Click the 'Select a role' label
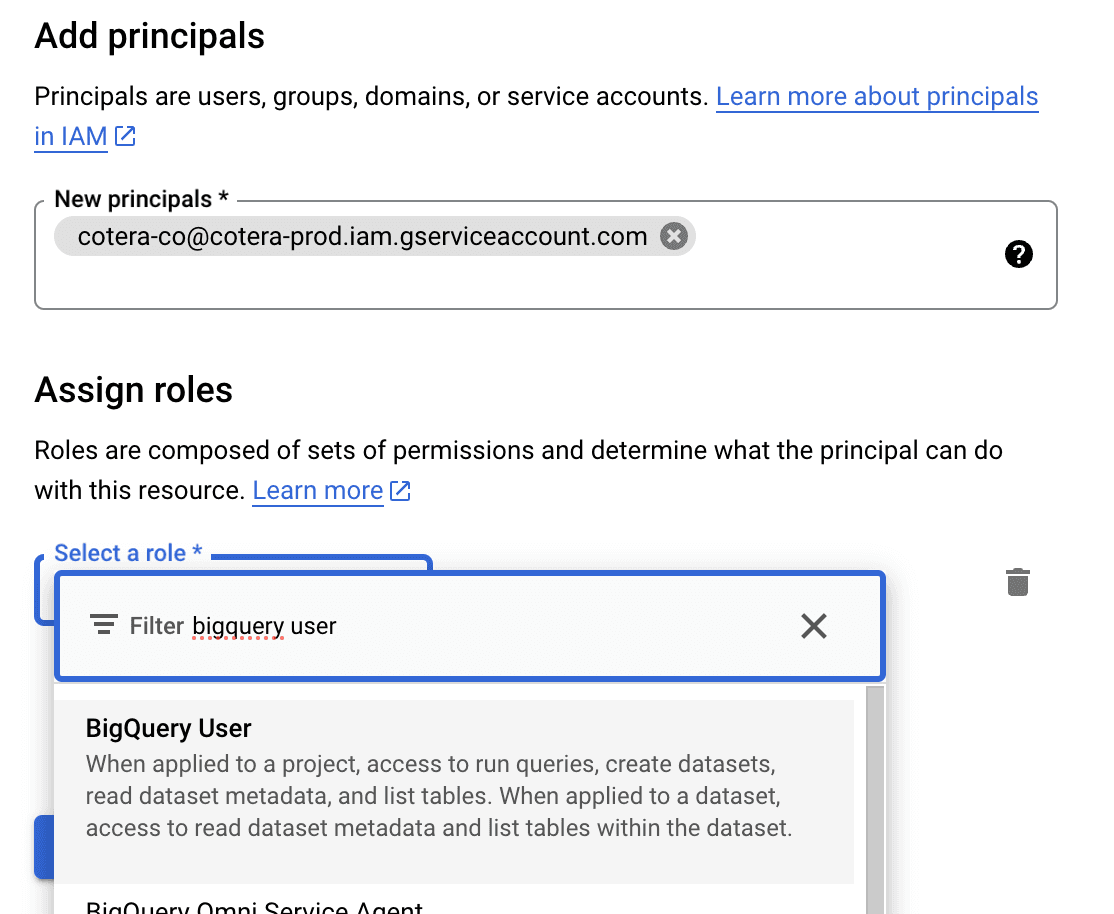 coord(120,553)
